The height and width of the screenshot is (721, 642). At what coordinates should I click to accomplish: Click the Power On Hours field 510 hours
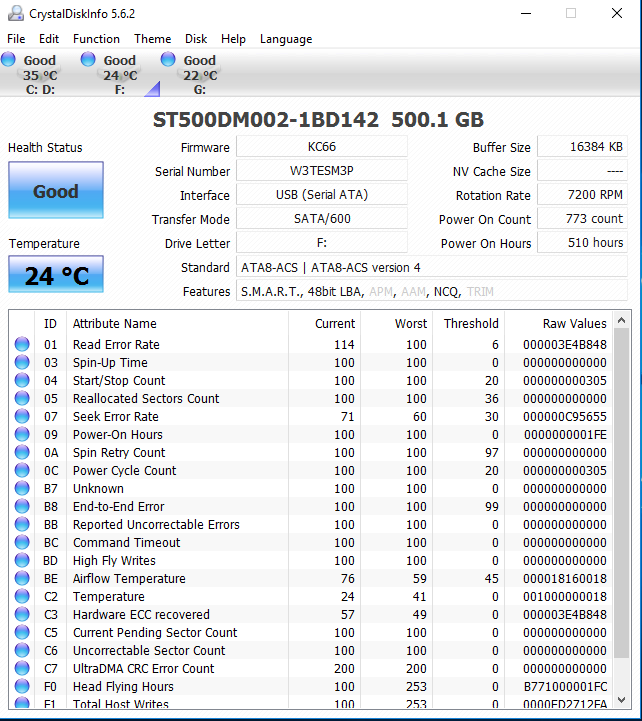click(582, 242)
